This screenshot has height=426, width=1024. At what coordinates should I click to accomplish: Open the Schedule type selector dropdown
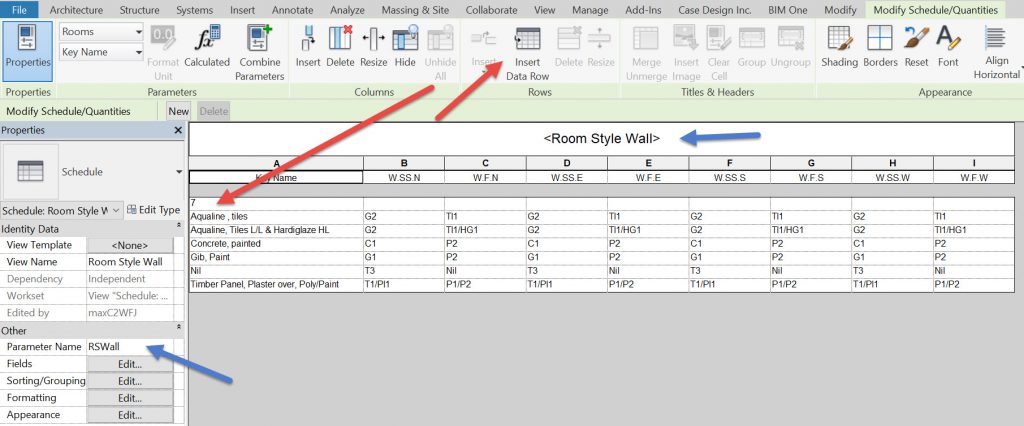116,210
